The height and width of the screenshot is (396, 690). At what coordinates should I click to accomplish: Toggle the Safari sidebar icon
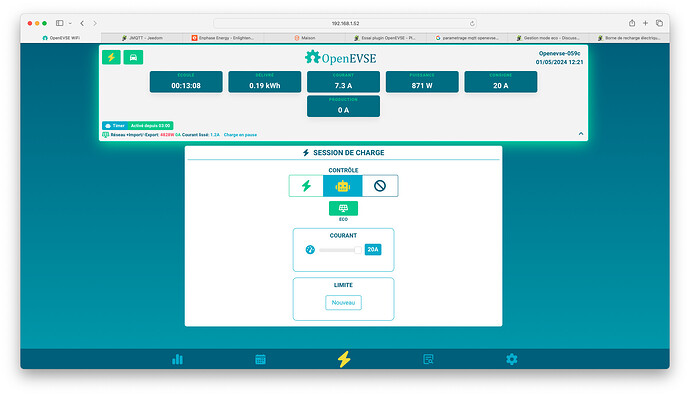pyautogui.click(x=59, y=23)
